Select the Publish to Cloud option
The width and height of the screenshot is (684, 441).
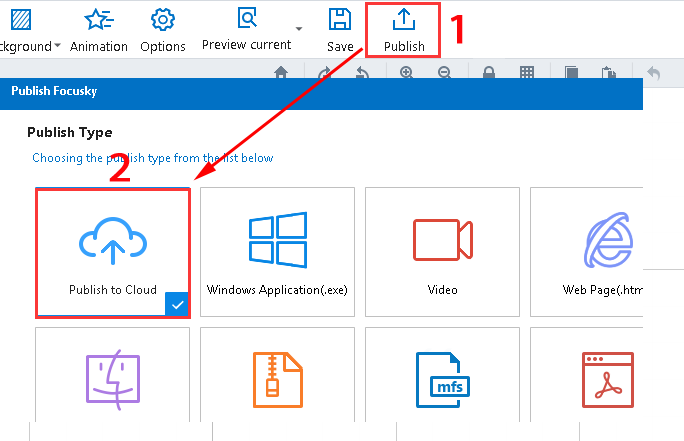pos(113,253)
